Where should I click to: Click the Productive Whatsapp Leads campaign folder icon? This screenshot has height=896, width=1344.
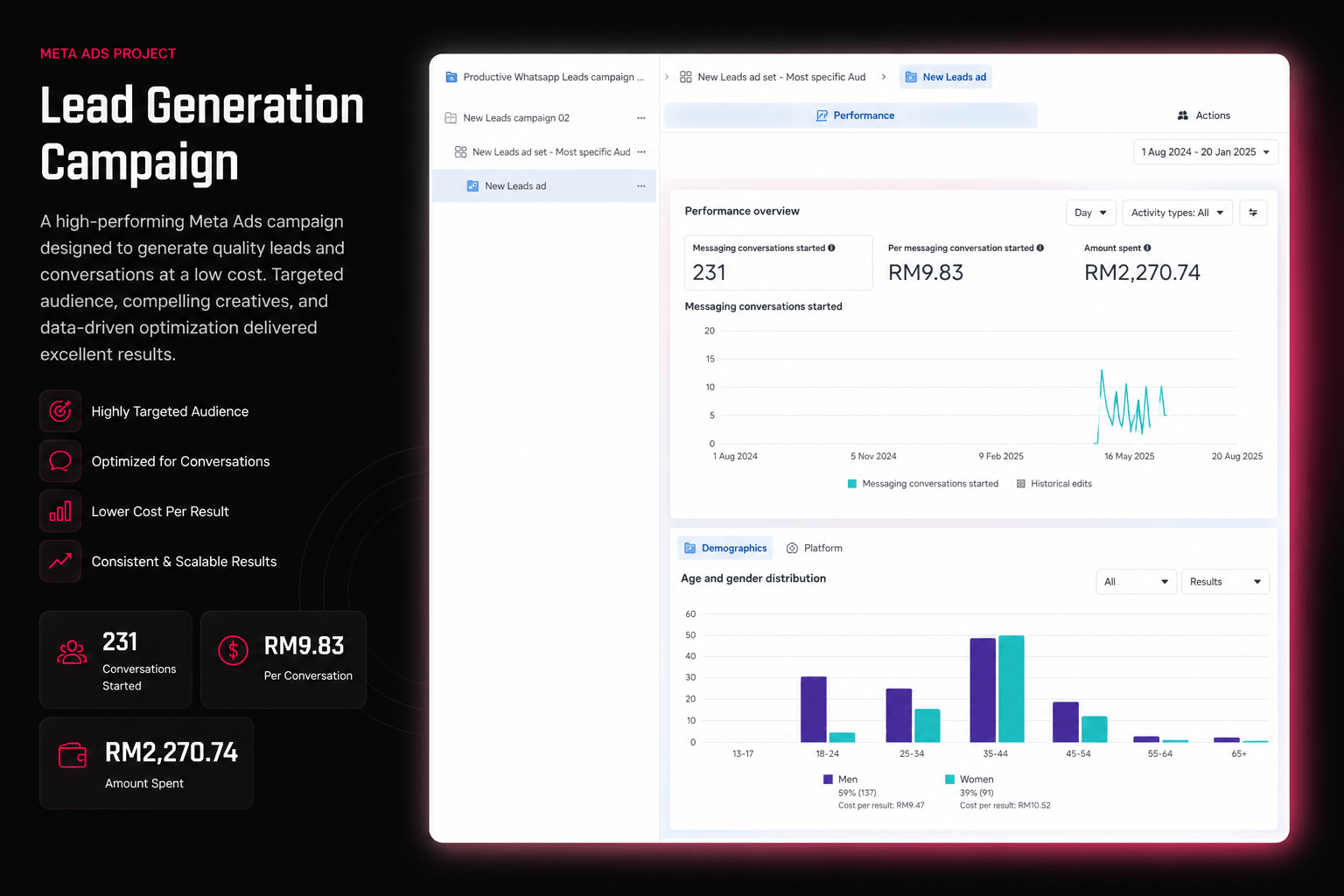click(451, 77)
